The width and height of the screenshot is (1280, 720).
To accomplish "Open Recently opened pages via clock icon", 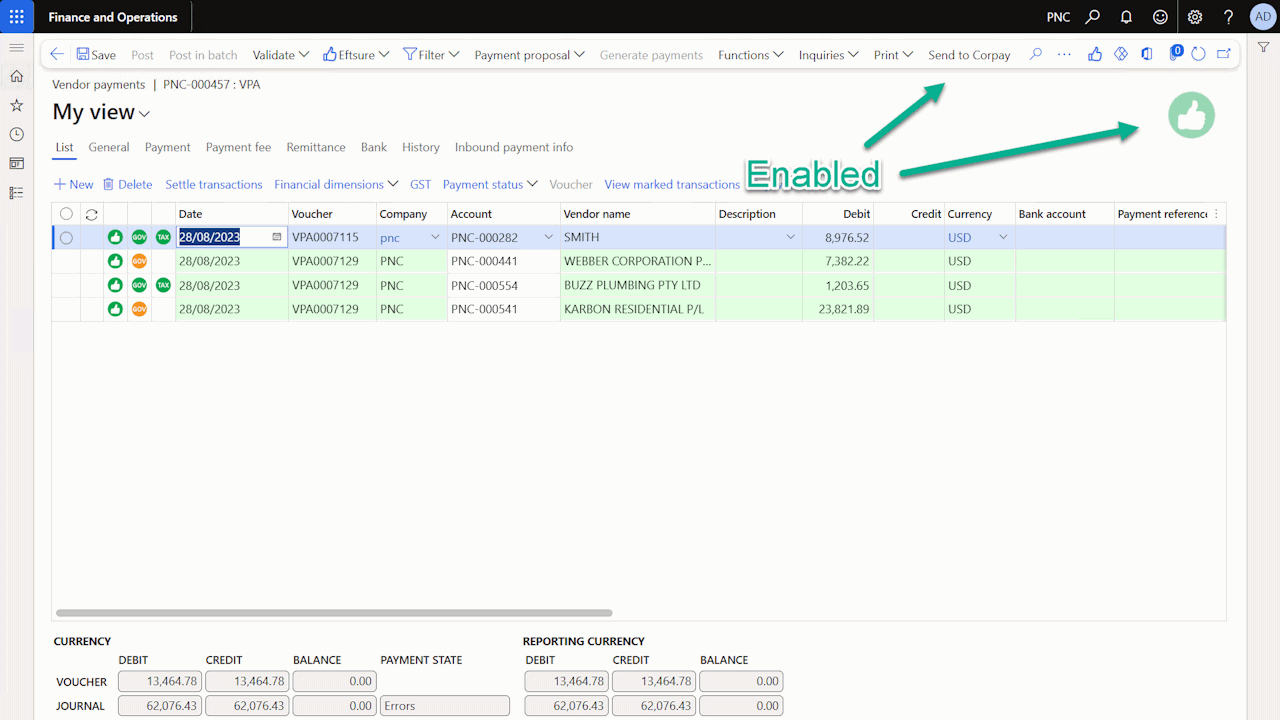I will (x=16, y=133).
